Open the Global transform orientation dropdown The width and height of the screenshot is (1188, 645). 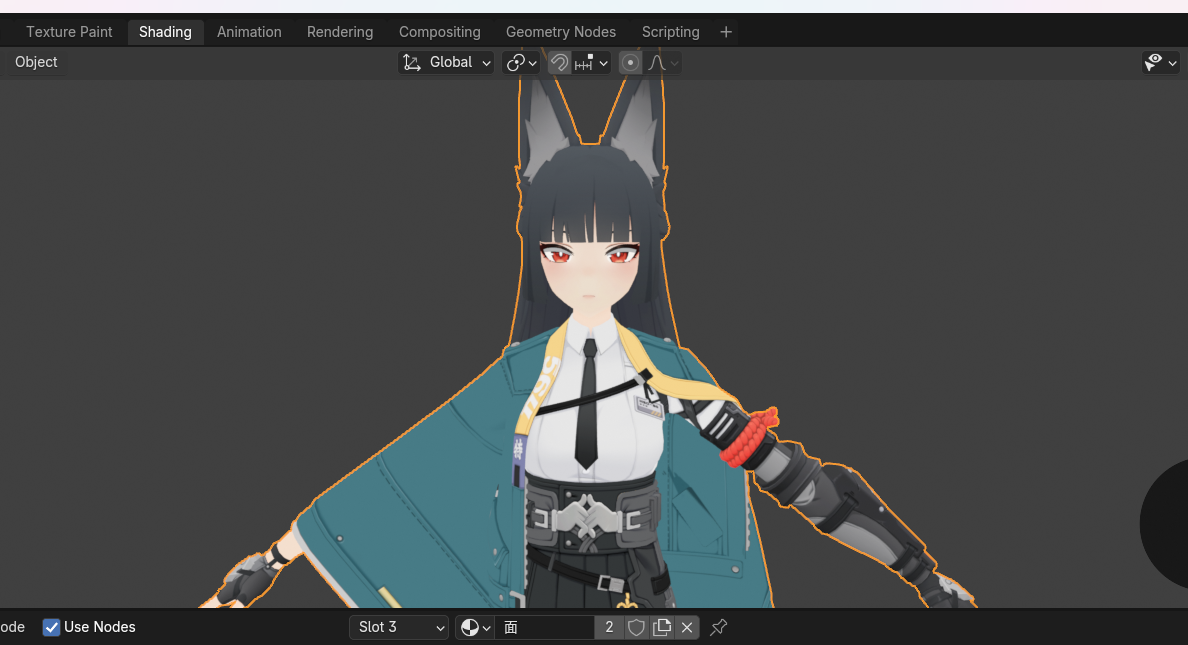[446, 63]
